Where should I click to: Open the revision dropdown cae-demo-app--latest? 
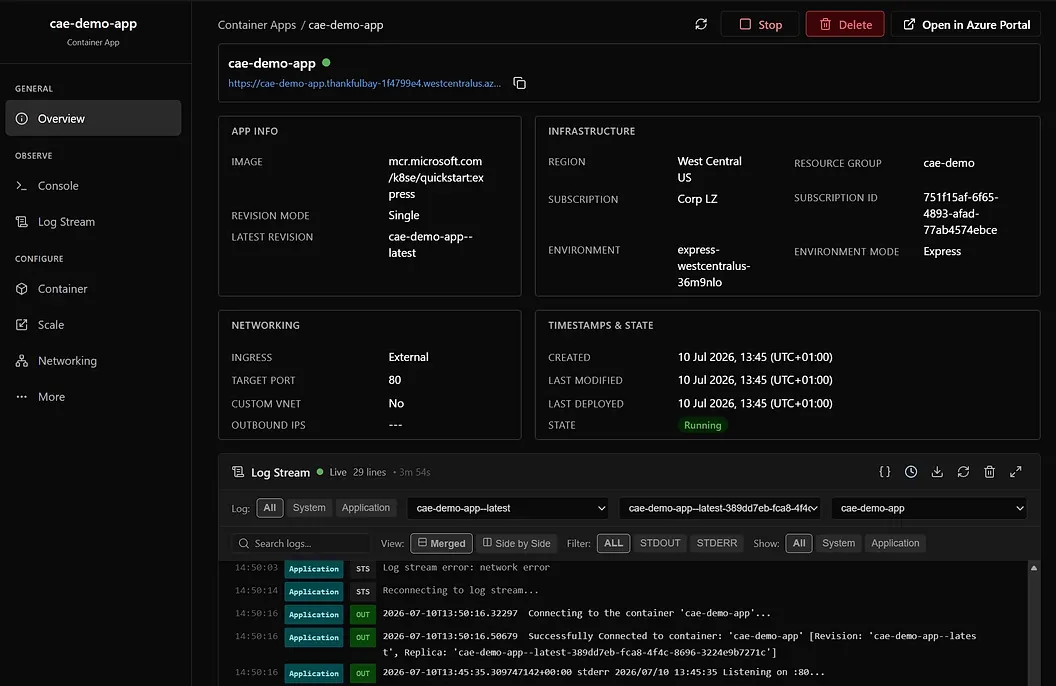click(508, 508)
